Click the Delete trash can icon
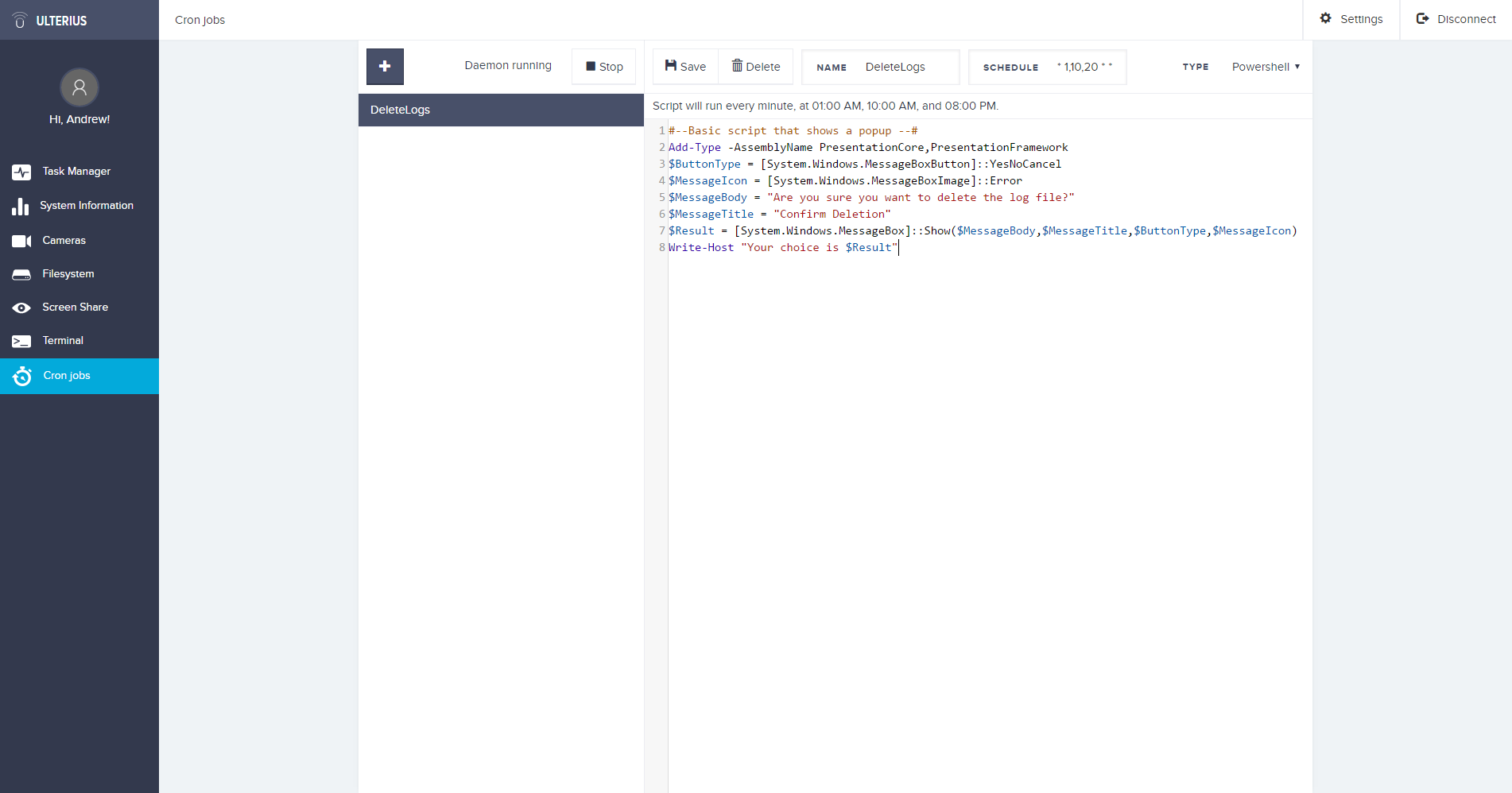This screenshot has height=793, width=1512. [737, 65]
